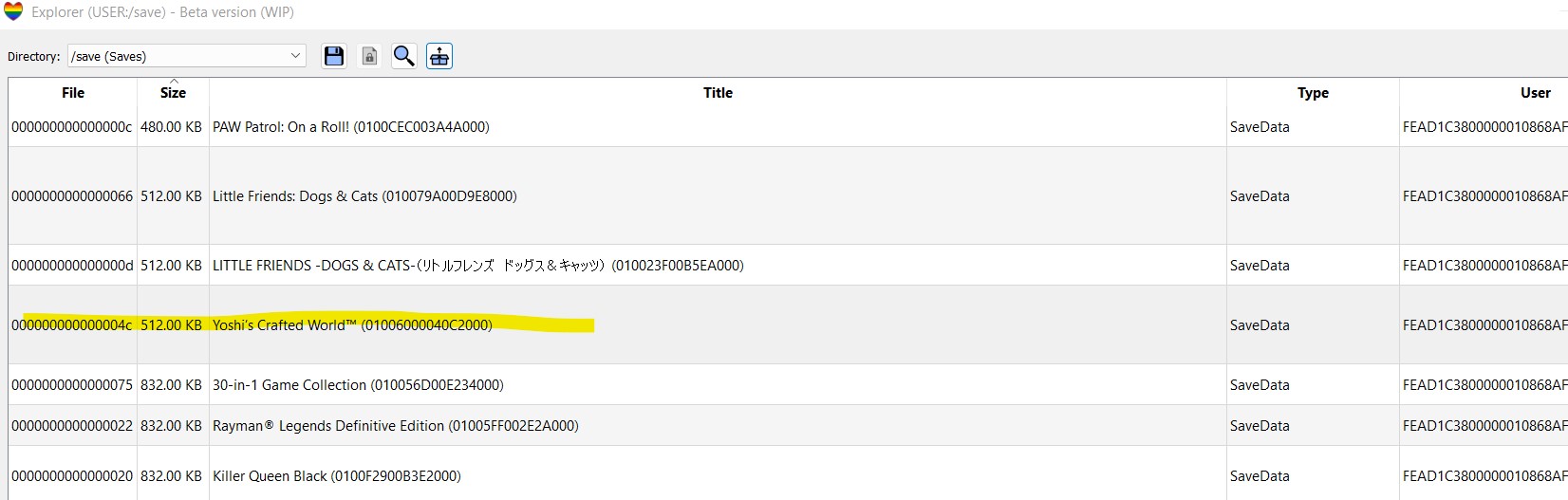Sort the list by the Size column
This screenshot has width=1568, height=500.
pos(173,92)
